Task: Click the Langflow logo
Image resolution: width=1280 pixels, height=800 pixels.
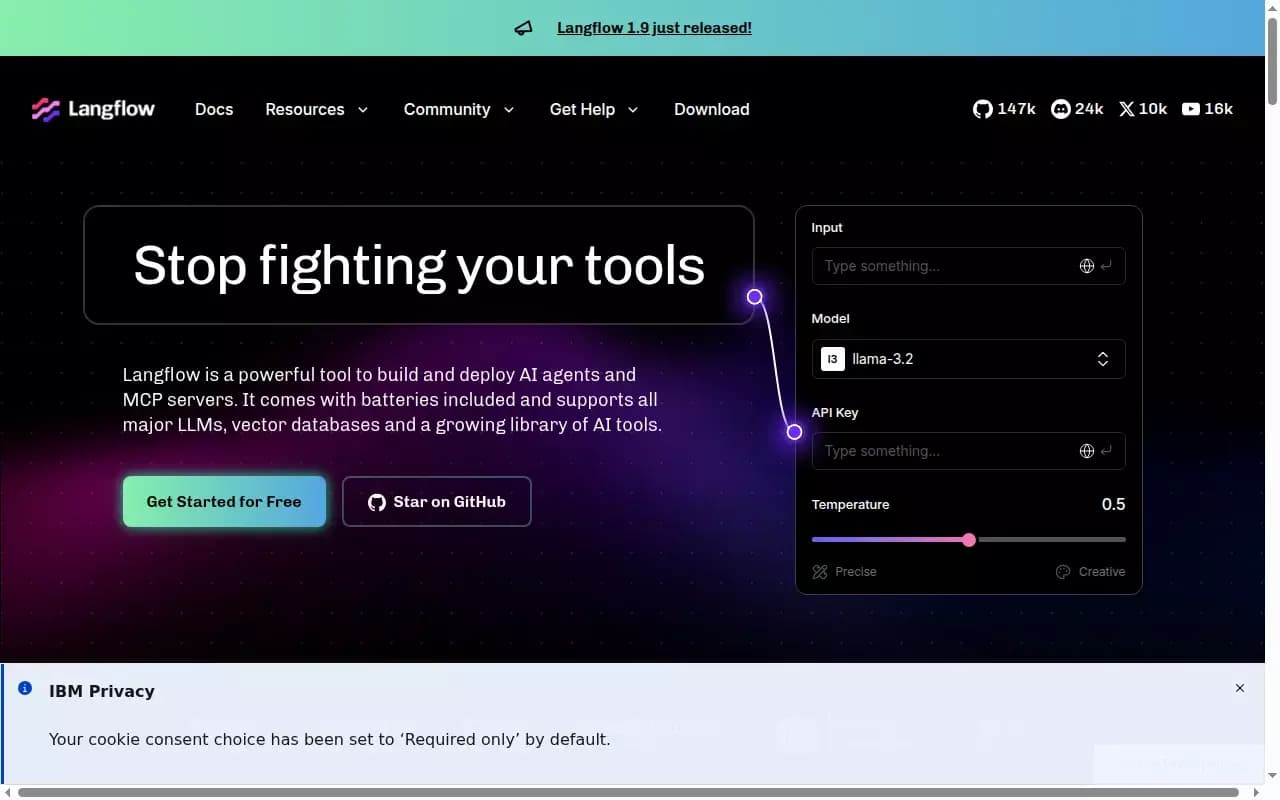Action: pos(93,109)
